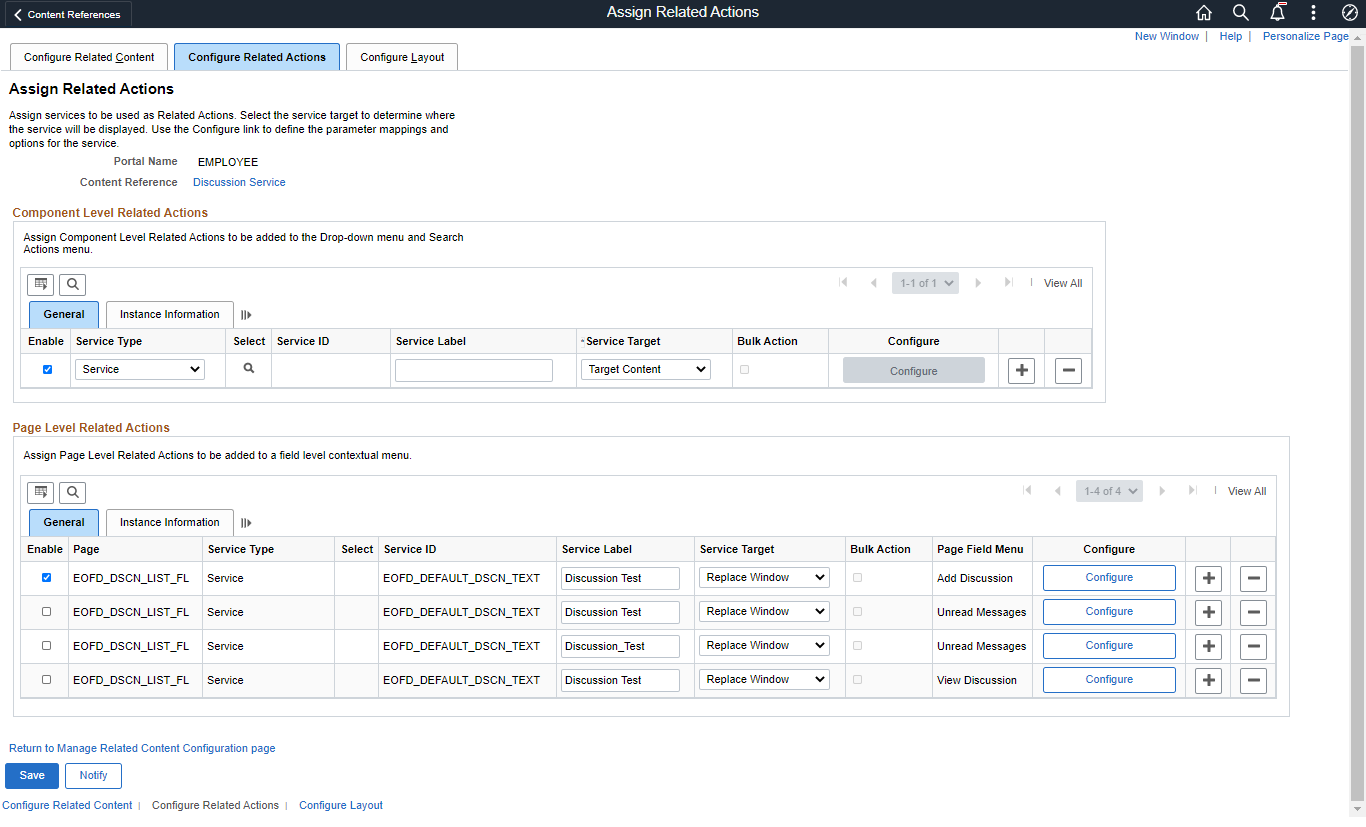
Task: Click the page vertical scrollbar
Action: [x=1357, y=423]
